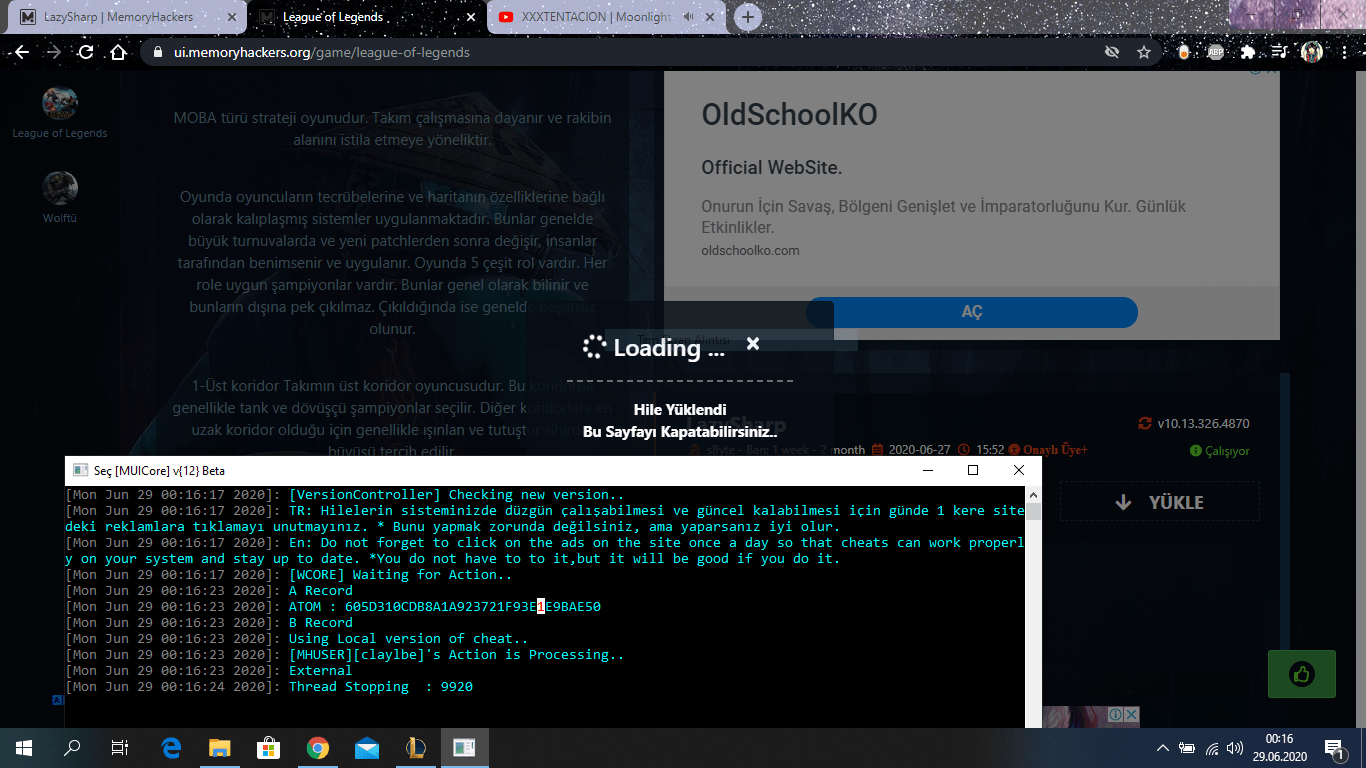Close the bottom ad with X
Screen dimensions: 1366x768
(x=1130, y=715)
